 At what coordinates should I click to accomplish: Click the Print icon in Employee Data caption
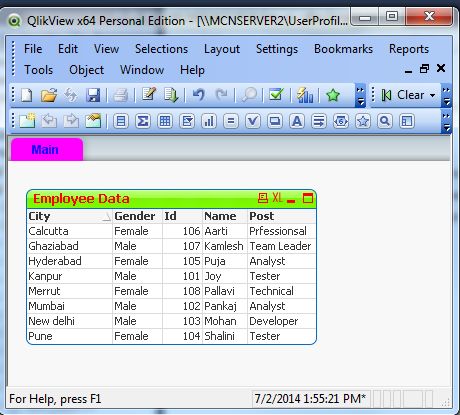[263, 198]
